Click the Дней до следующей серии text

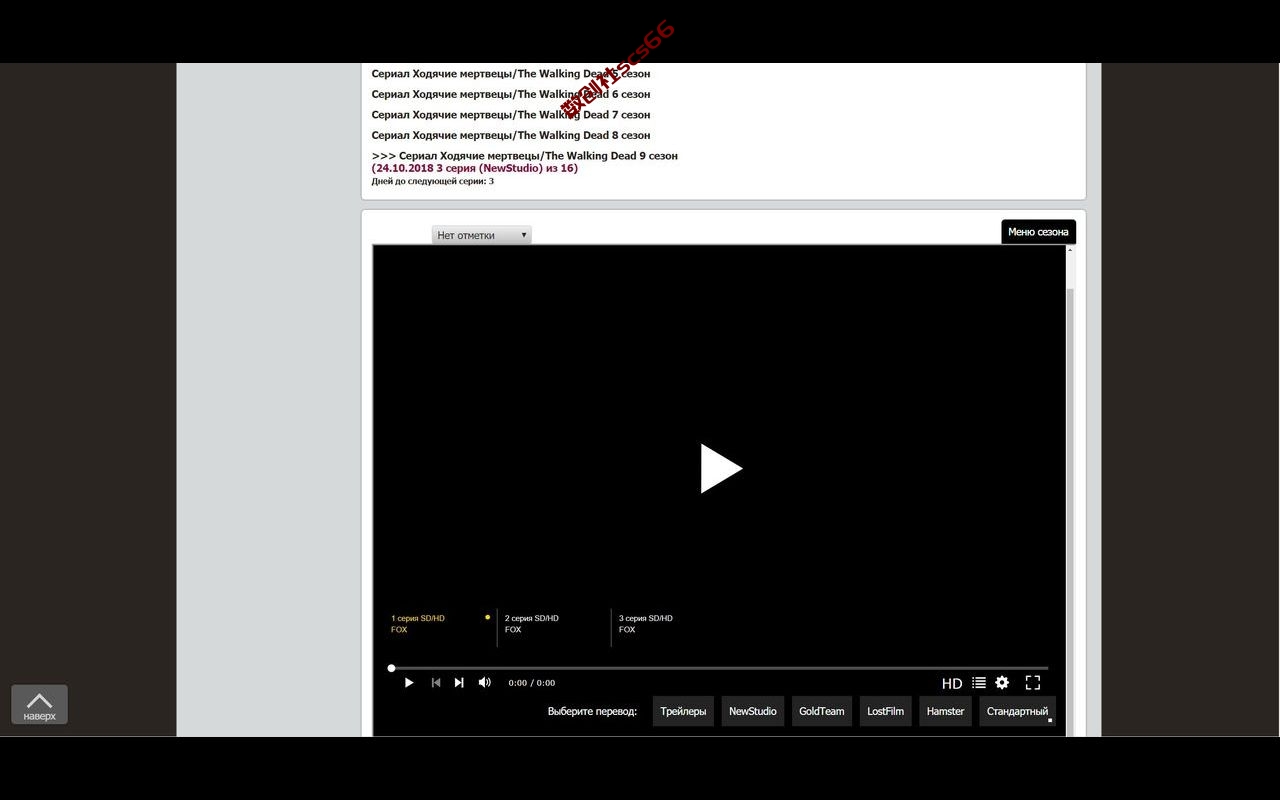point(433,181)
